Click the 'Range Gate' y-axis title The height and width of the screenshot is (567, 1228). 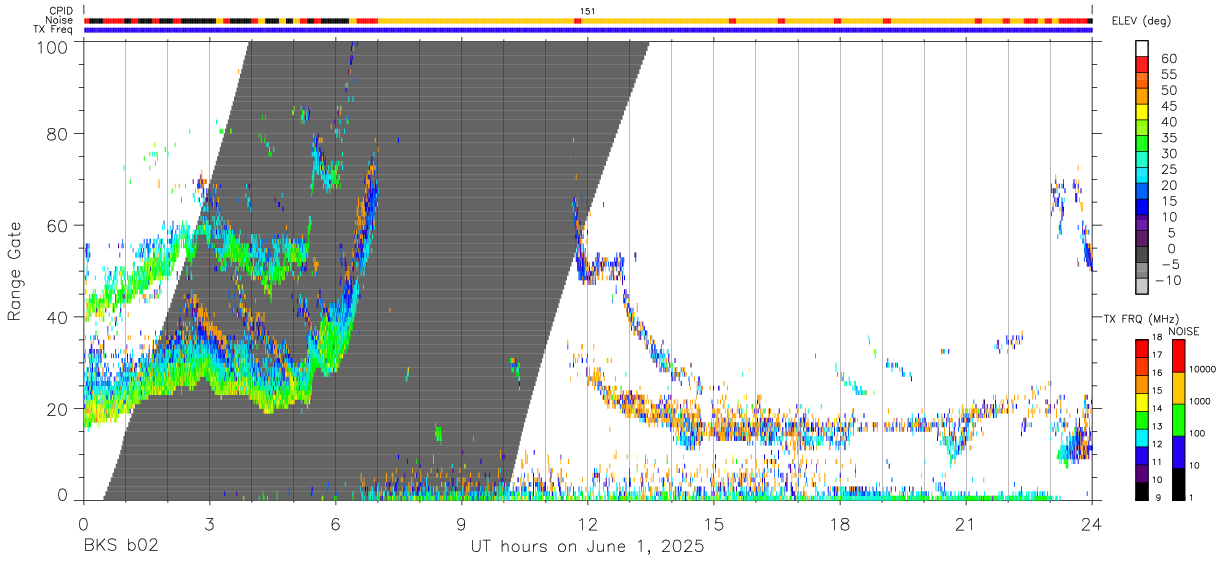15,270
